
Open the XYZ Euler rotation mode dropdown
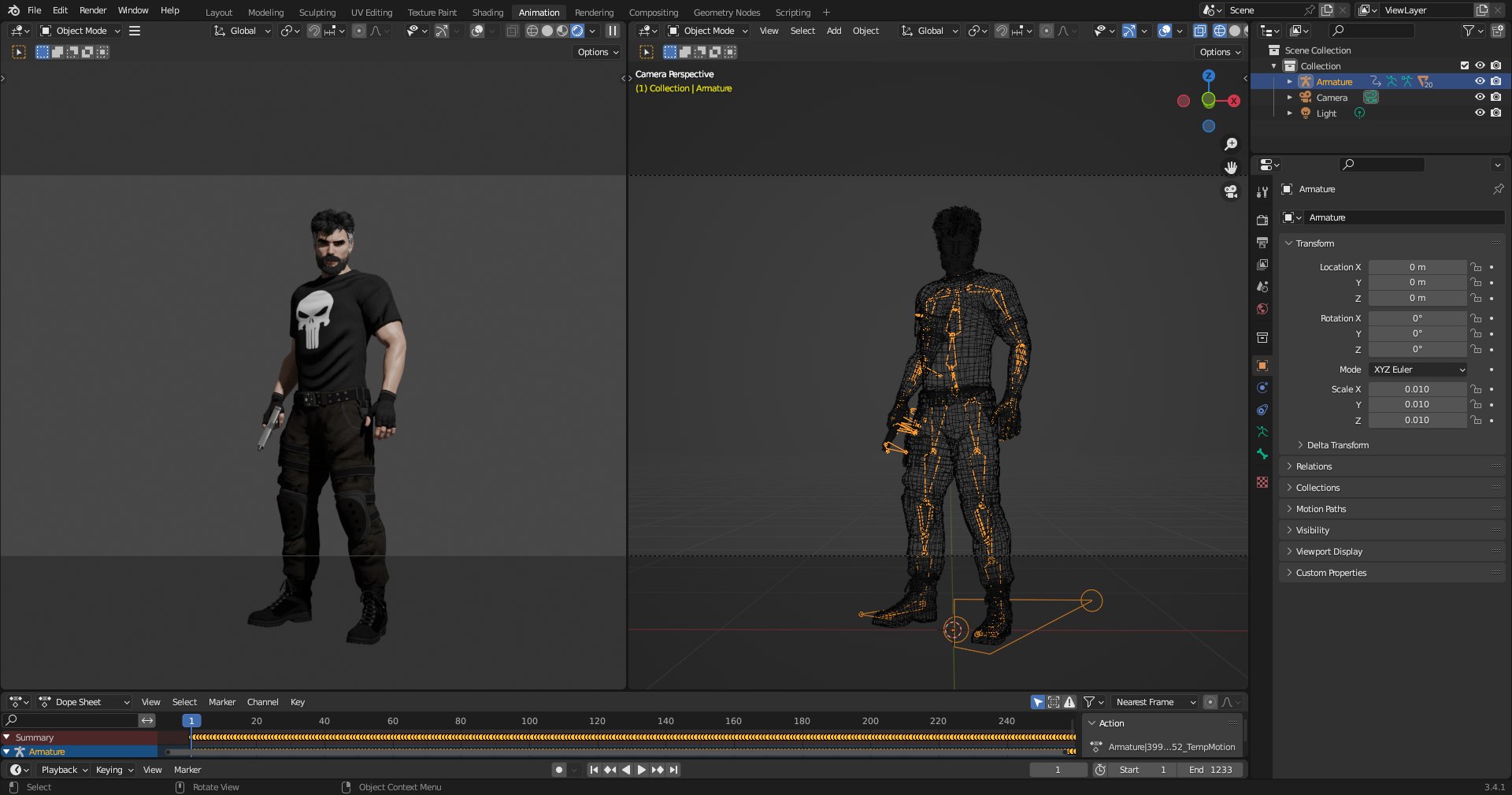(1418, 370)
